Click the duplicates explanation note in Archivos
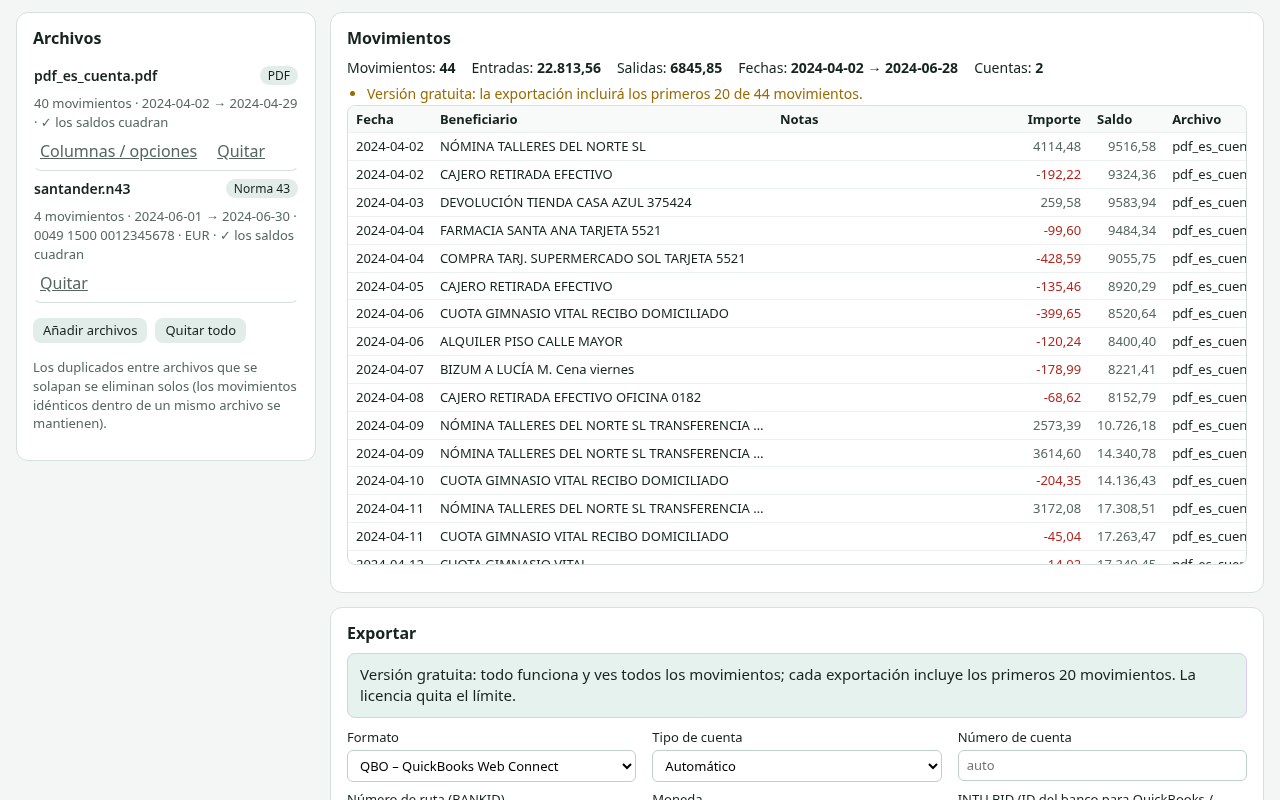 point(165,396)
